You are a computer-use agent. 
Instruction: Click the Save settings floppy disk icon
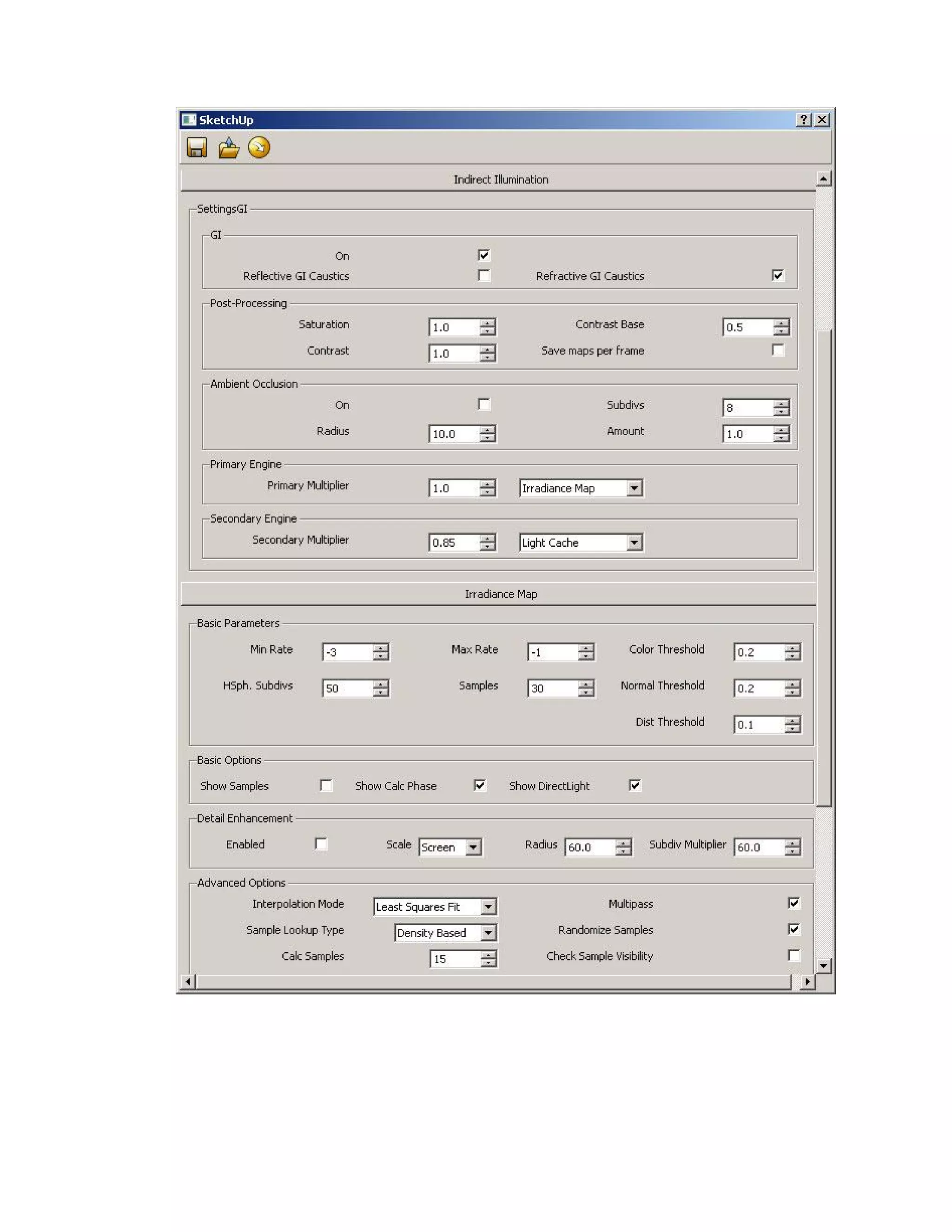[x=196, y=148]
